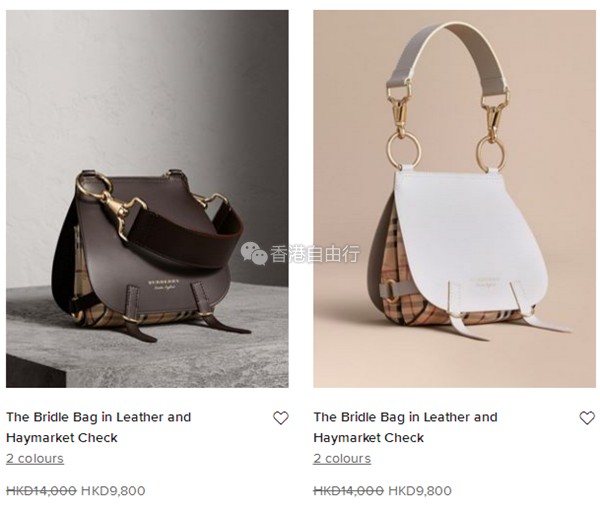Click Haymarket Check text under the white bag
600x508 pixels.
pyautogui.click(x=368, y=438)
